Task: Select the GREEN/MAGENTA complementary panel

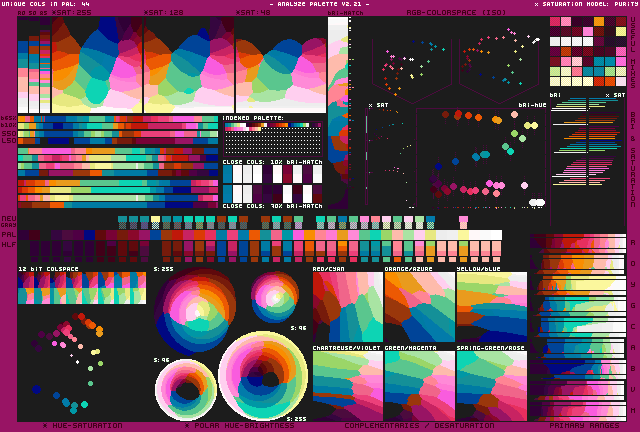Action: click(x=420, y=386)
